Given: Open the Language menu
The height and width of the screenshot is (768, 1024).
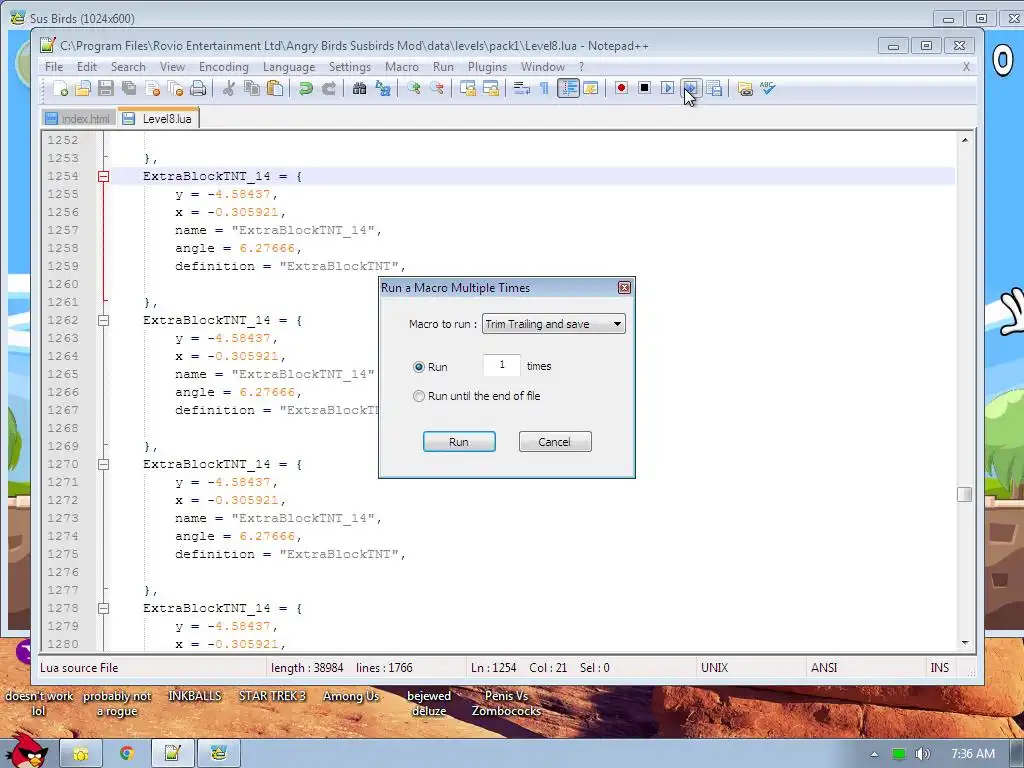Looking at the screenshot, I should [x=289, y=67].
